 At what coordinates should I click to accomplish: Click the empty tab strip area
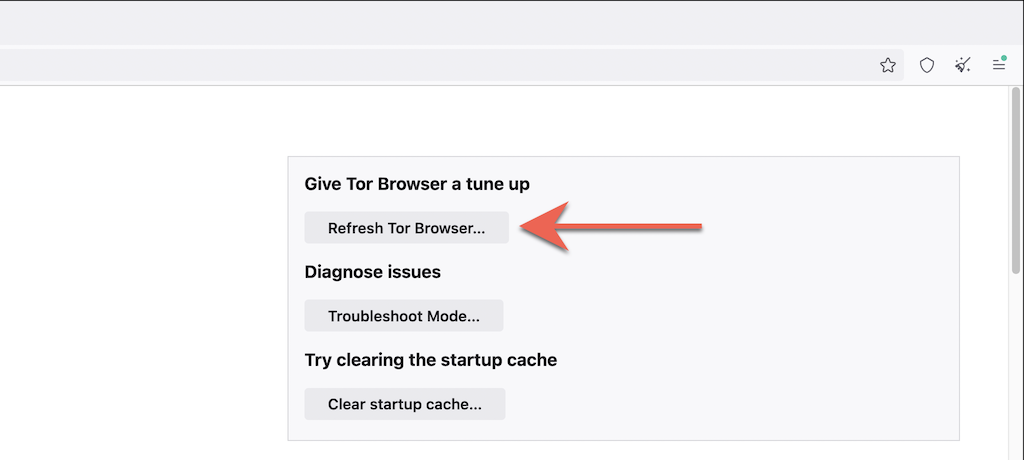(x=500, y=22)
